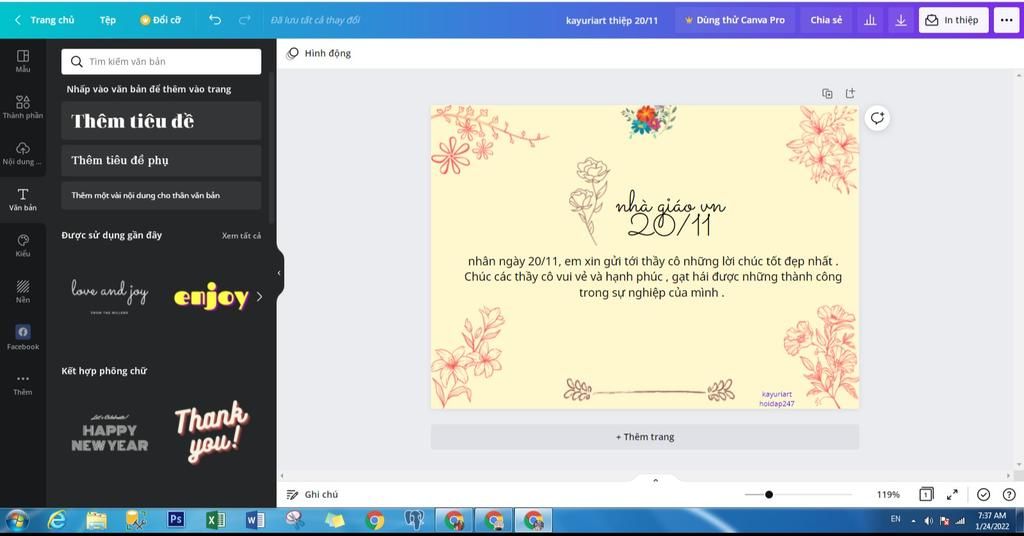Select the 20/11 text on the card
Screen dimensions: 1024x536
tap(669, 225)
